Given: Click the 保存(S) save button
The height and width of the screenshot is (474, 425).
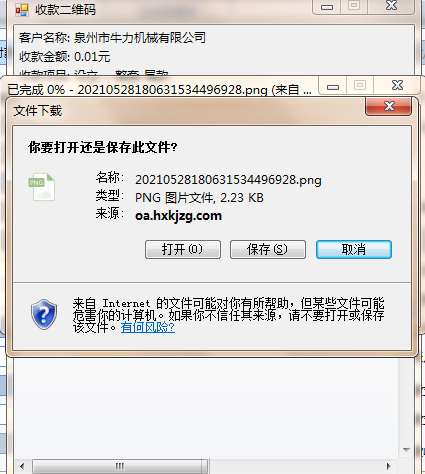Looking at the screenshot, I should 268,249.
